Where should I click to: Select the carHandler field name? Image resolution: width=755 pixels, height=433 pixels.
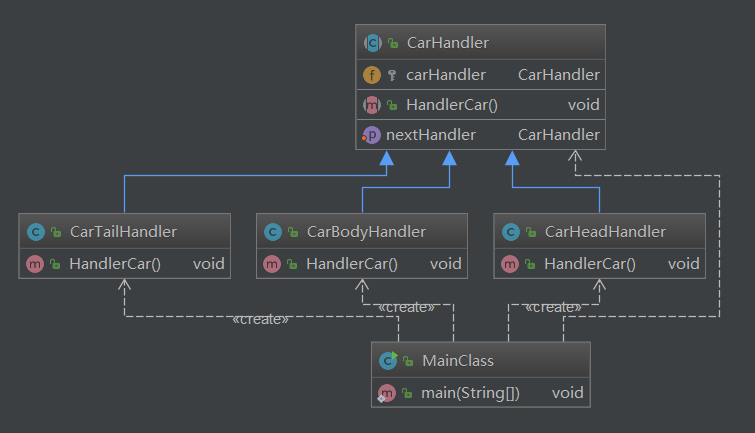(445, 75)
